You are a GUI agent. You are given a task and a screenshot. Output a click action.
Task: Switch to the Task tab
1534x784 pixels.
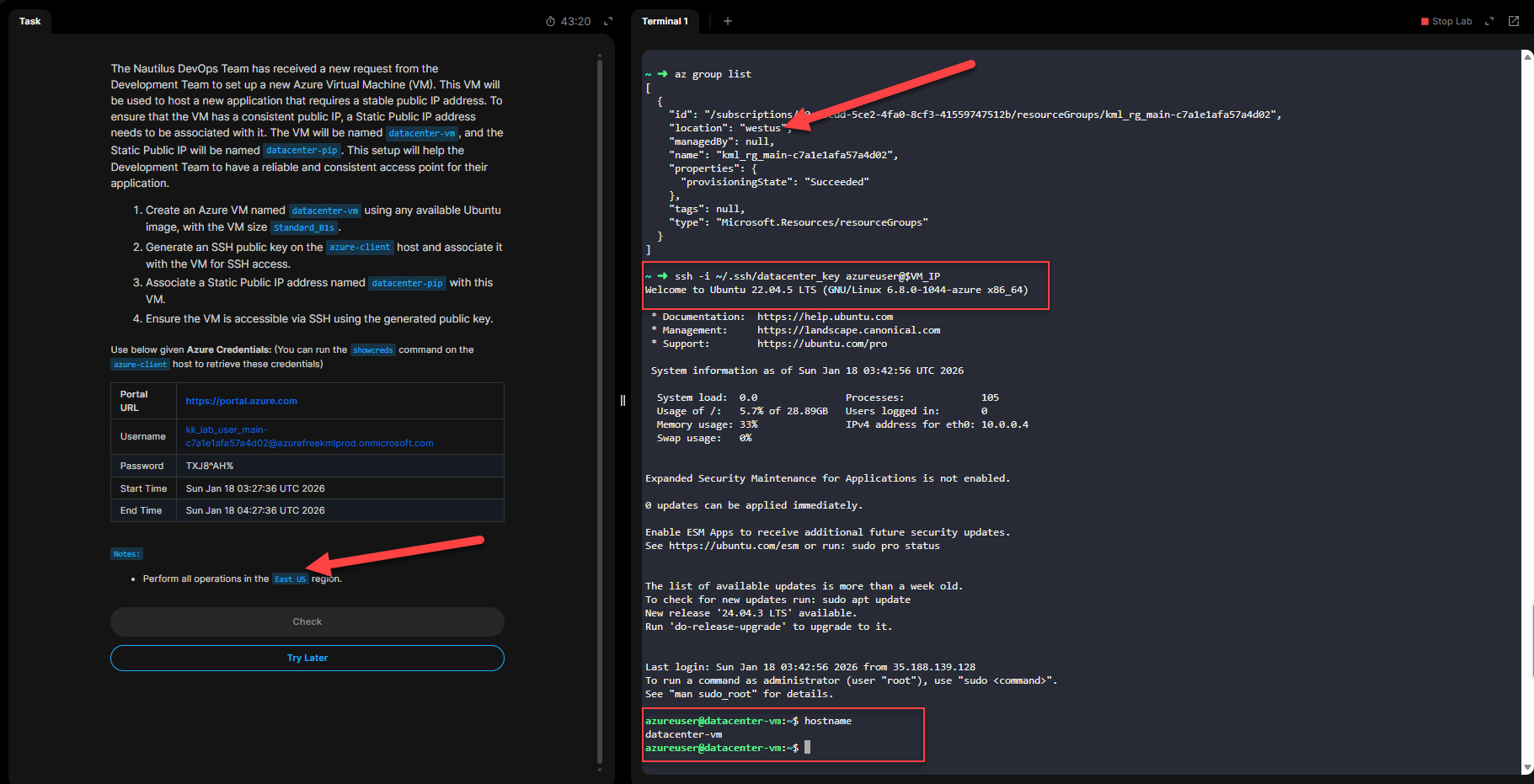[30, 21]
